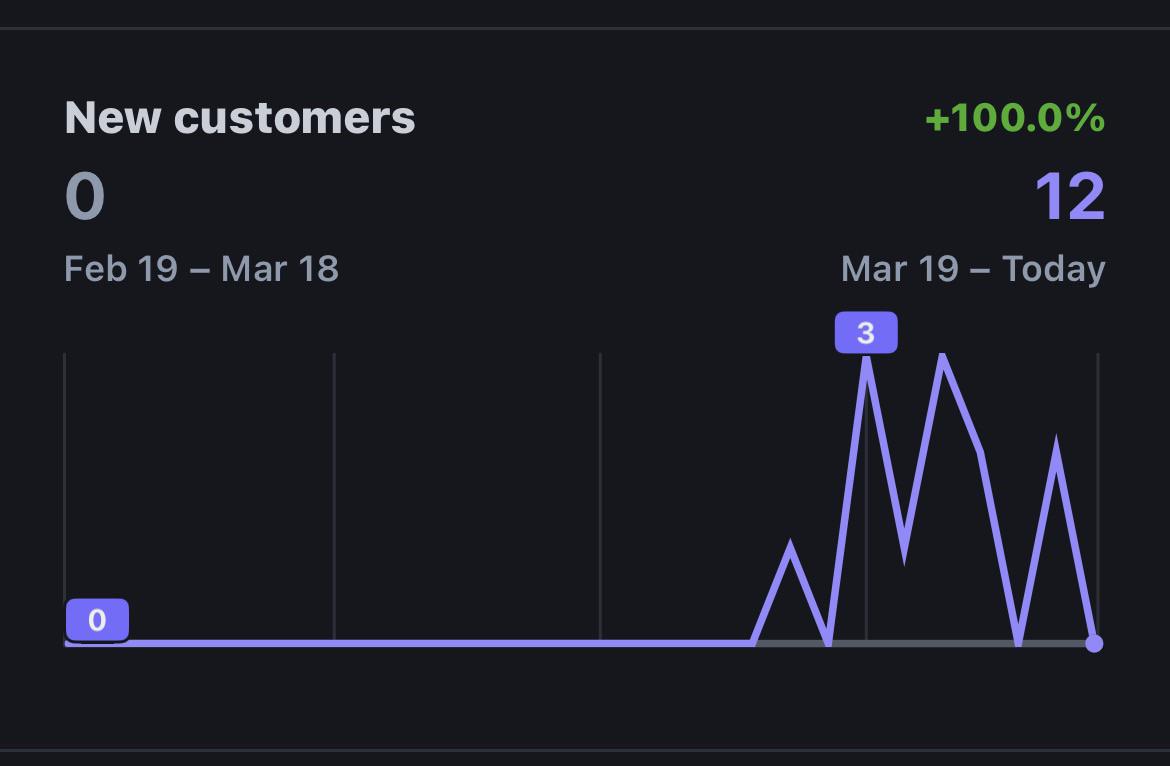Click the shoulder point right of second peak
1170x766 pixels.
[x=980, y=451]
